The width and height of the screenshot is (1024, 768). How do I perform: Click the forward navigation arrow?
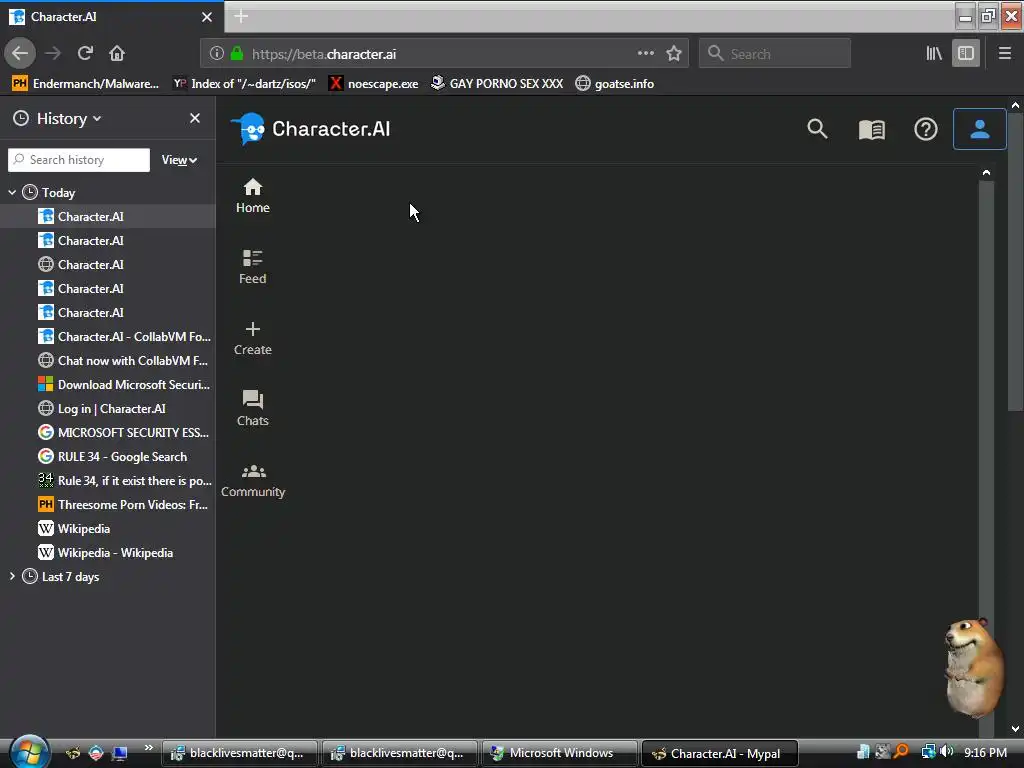pyautogui.click(x=53, y=54)
